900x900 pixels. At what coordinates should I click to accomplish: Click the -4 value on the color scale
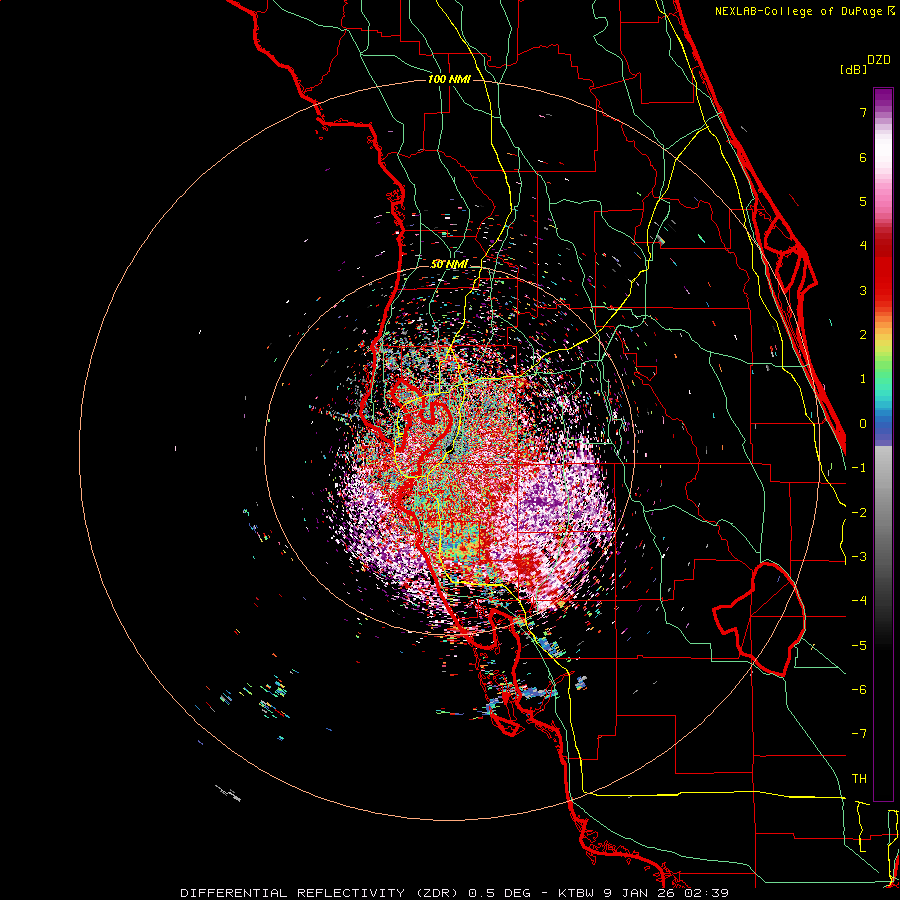(859, 601)
